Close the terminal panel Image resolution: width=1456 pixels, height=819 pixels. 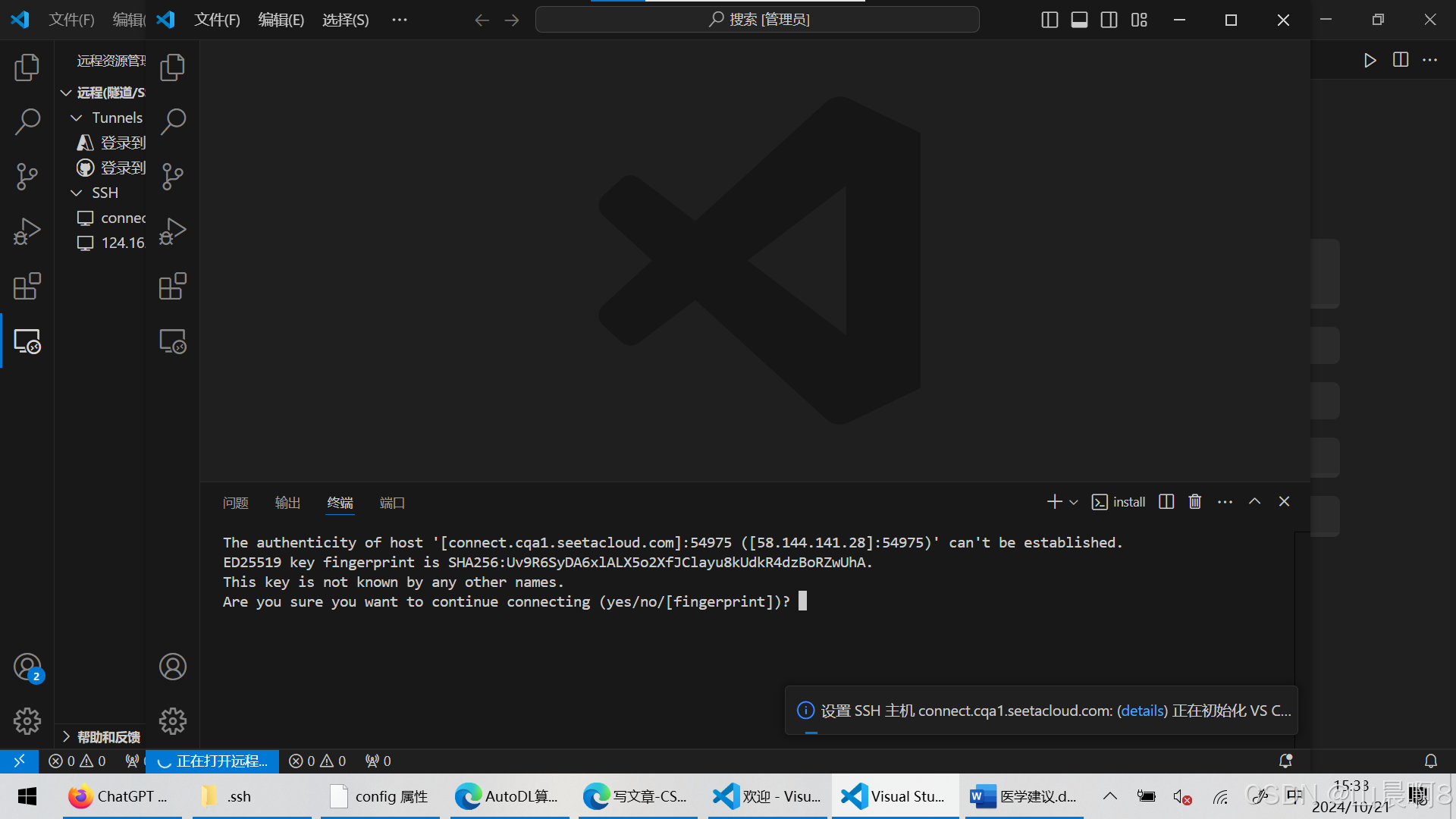(x=1284, y=501)
